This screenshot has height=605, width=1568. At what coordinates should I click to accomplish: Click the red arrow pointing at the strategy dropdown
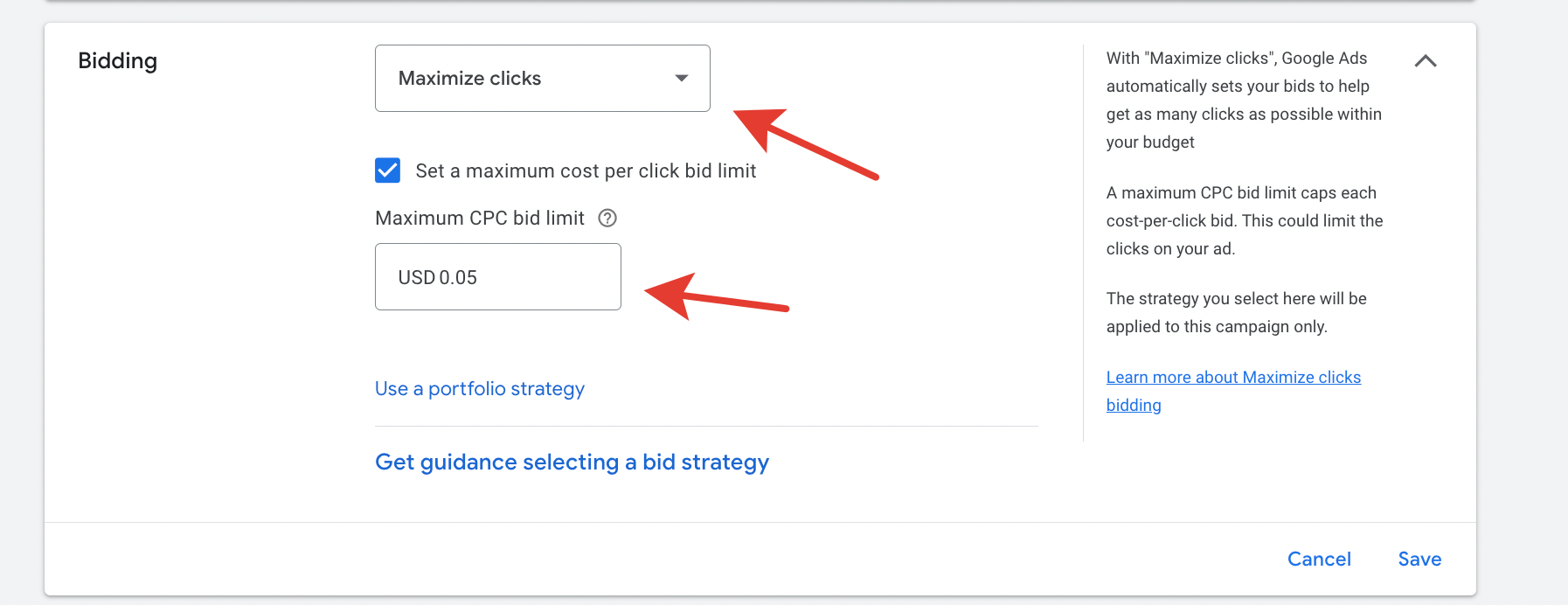click(x=802, y=142)
